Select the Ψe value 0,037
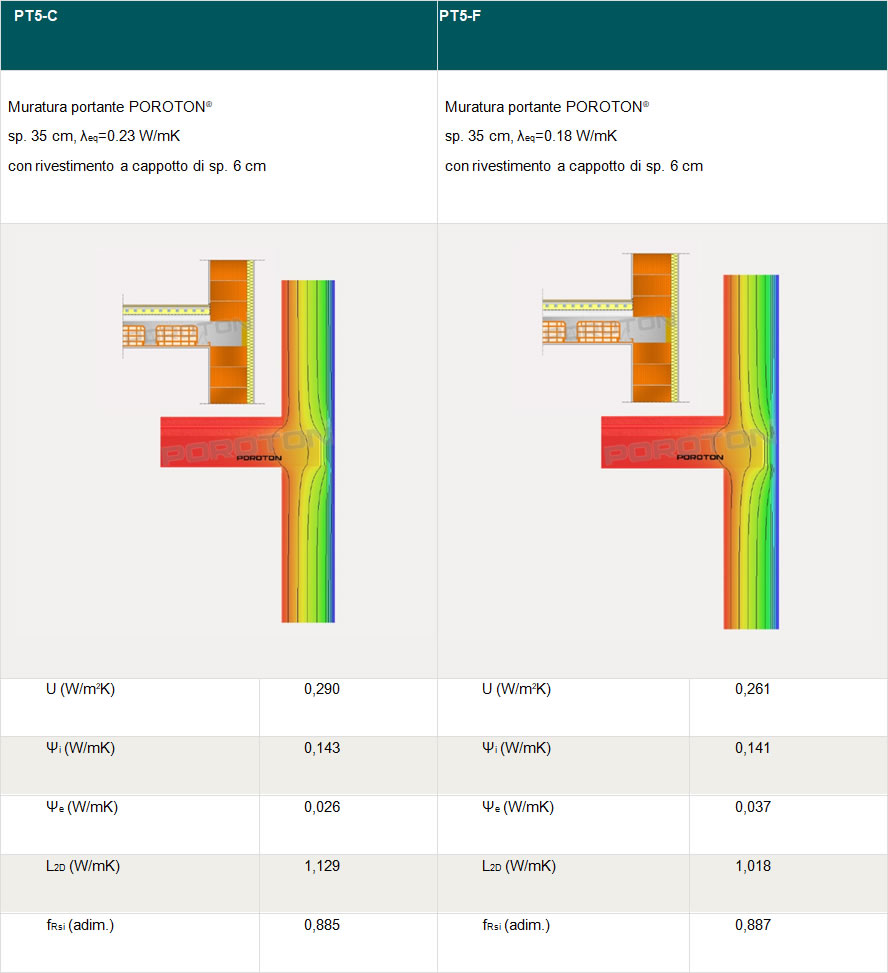The image size is (888, 973). pyautogui.click(x=753, y=807)
